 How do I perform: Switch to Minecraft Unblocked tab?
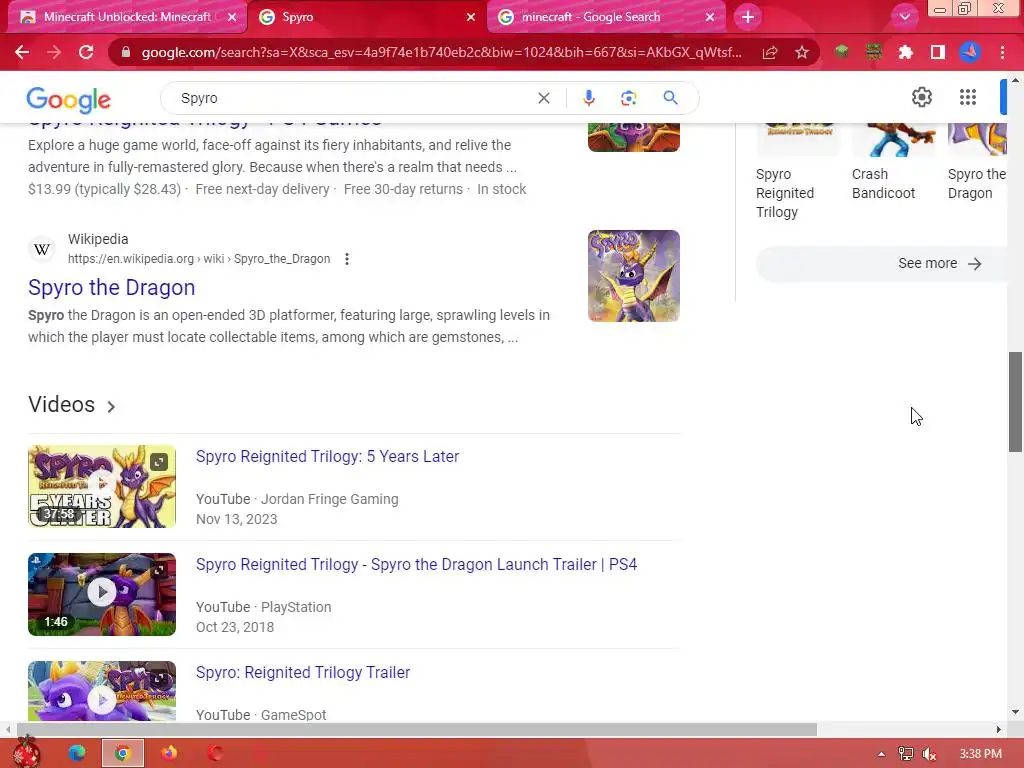click(x=127, y=17)
